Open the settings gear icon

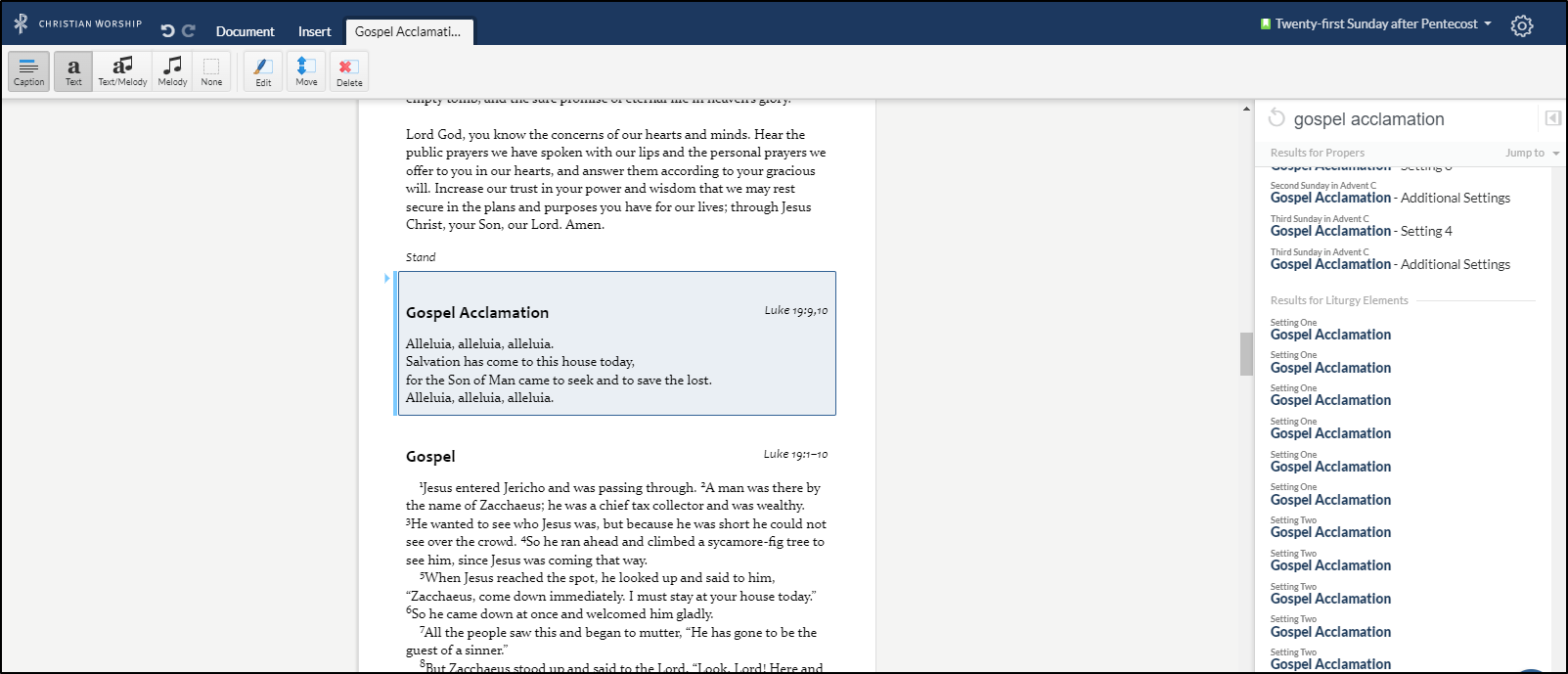1521,25
